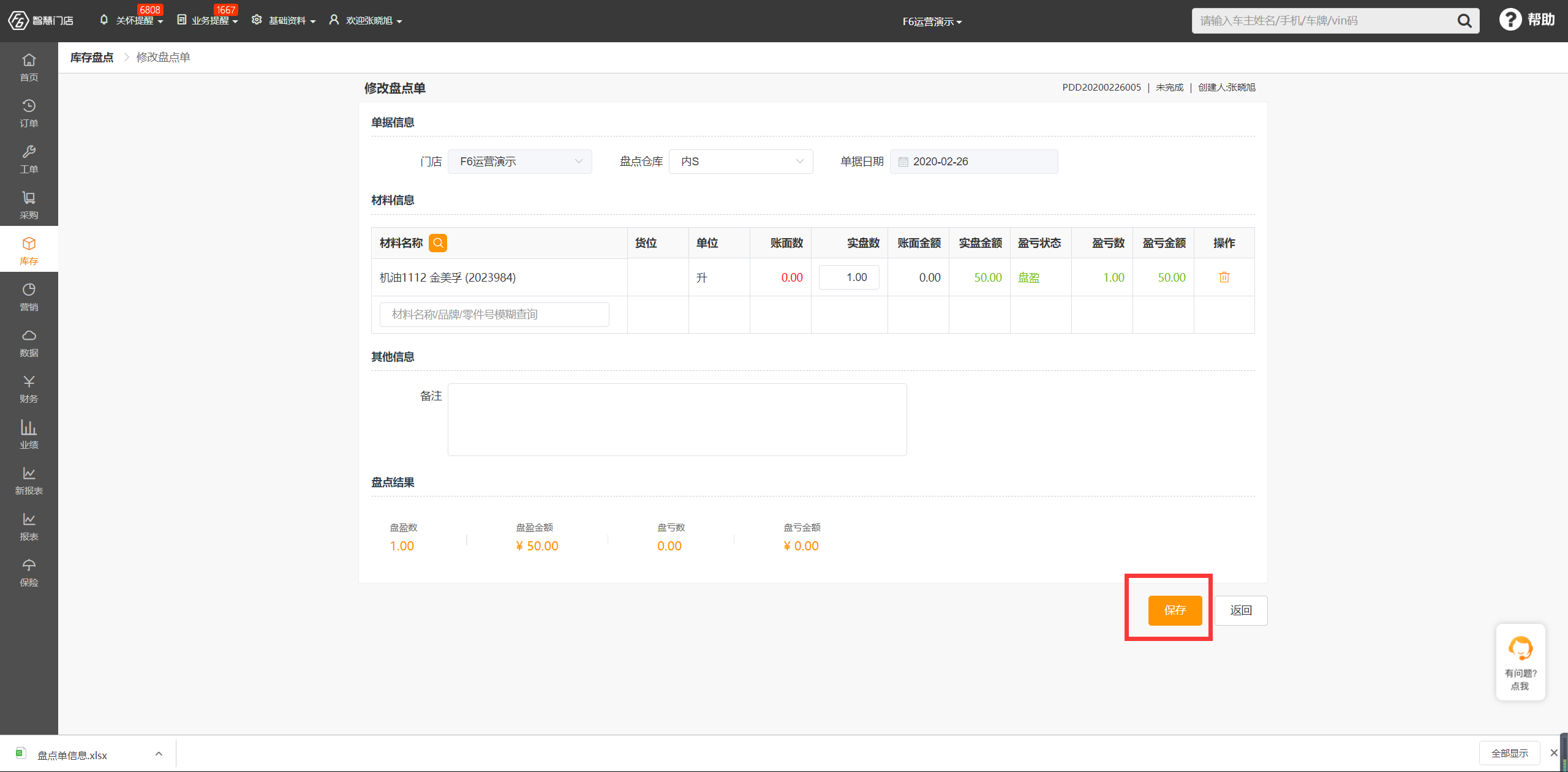Close the downloads bar
The height and width of the screenshot is (772, 1568).
coord(1553,753)
